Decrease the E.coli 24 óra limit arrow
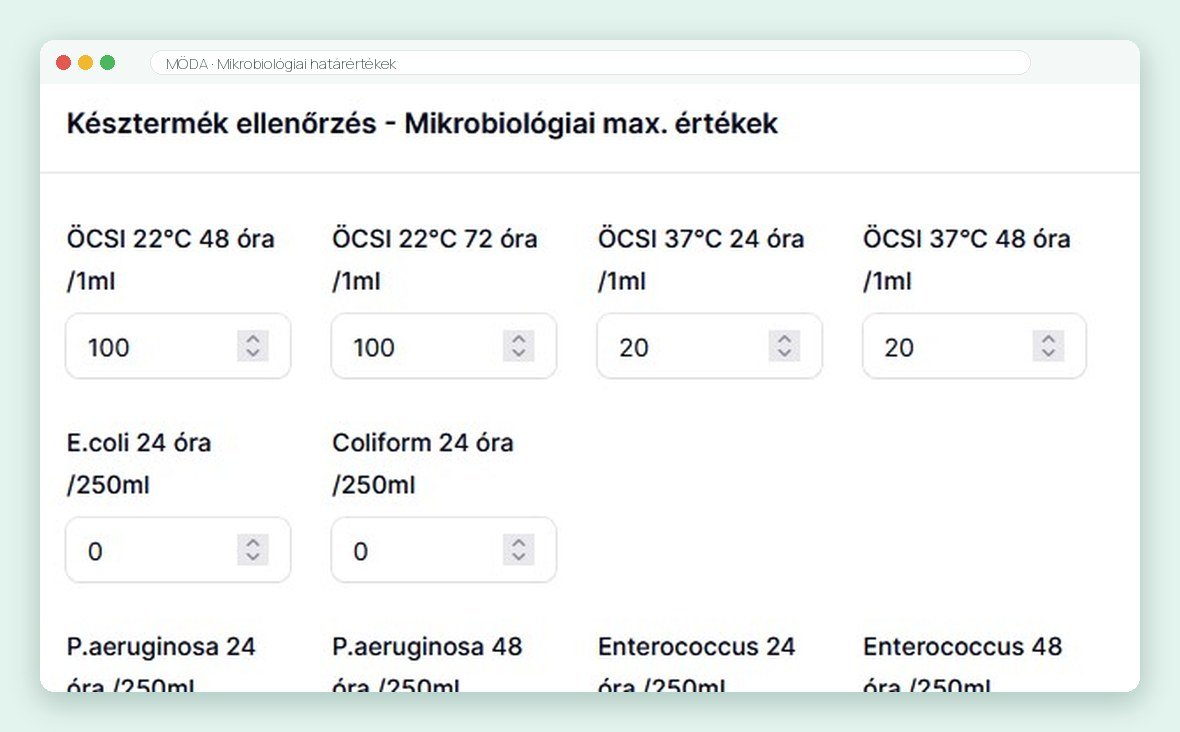The height and width of the screenshot is (732, 1180). 253,557
